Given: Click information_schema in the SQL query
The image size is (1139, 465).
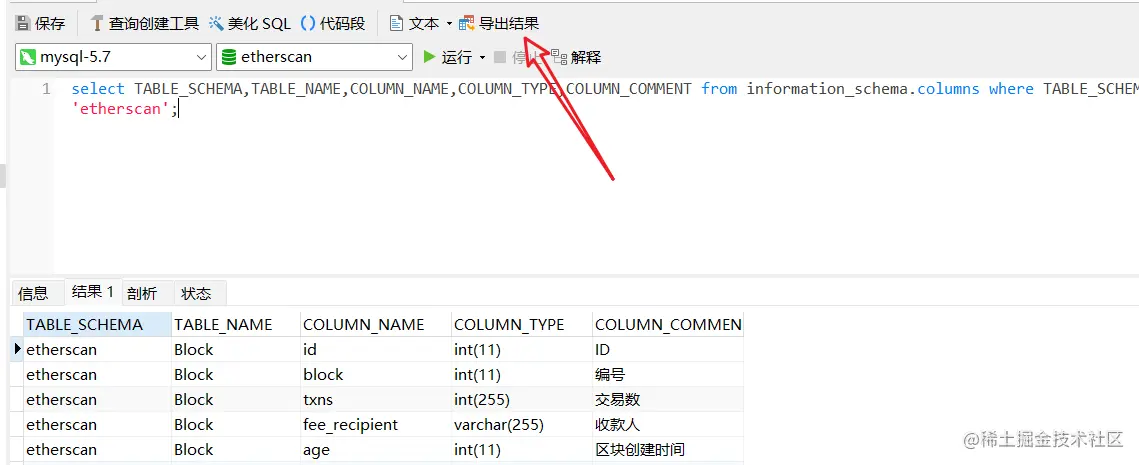Looking at the screenshot, I should point(827,89).
